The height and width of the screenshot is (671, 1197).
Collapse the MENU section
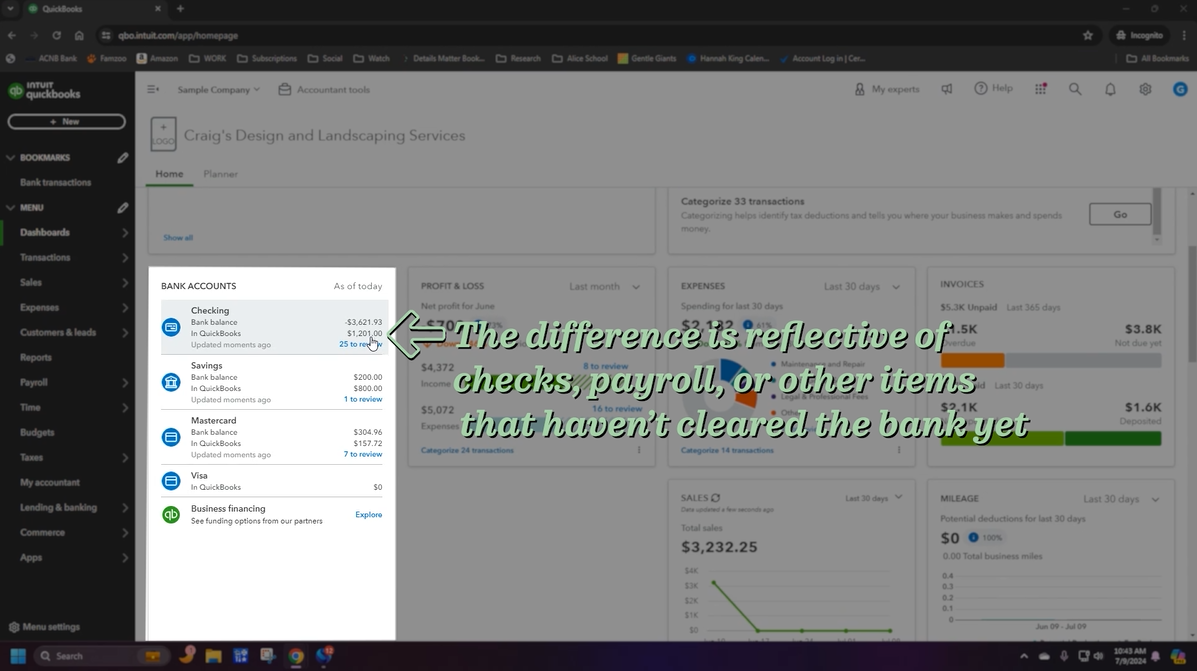point(11,208)
